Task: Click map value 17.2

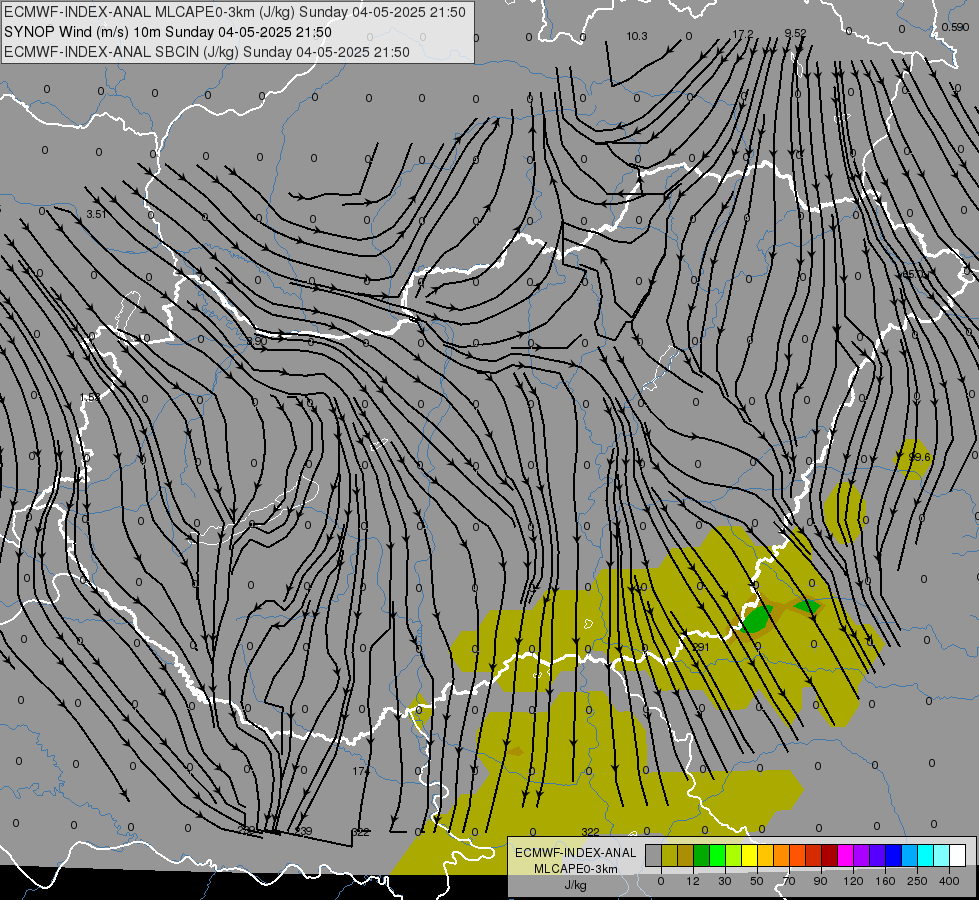Action: pos(742,34)
